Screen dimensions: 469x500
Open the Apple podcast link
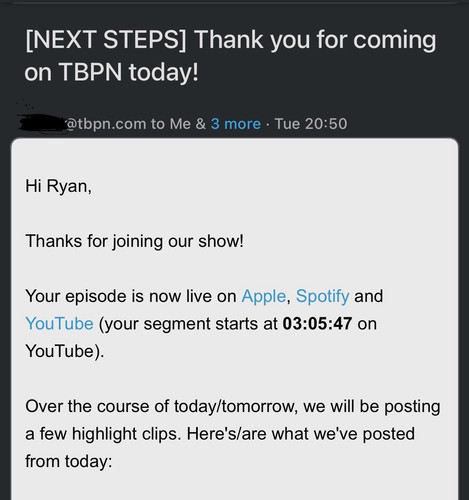pos(263,296)
